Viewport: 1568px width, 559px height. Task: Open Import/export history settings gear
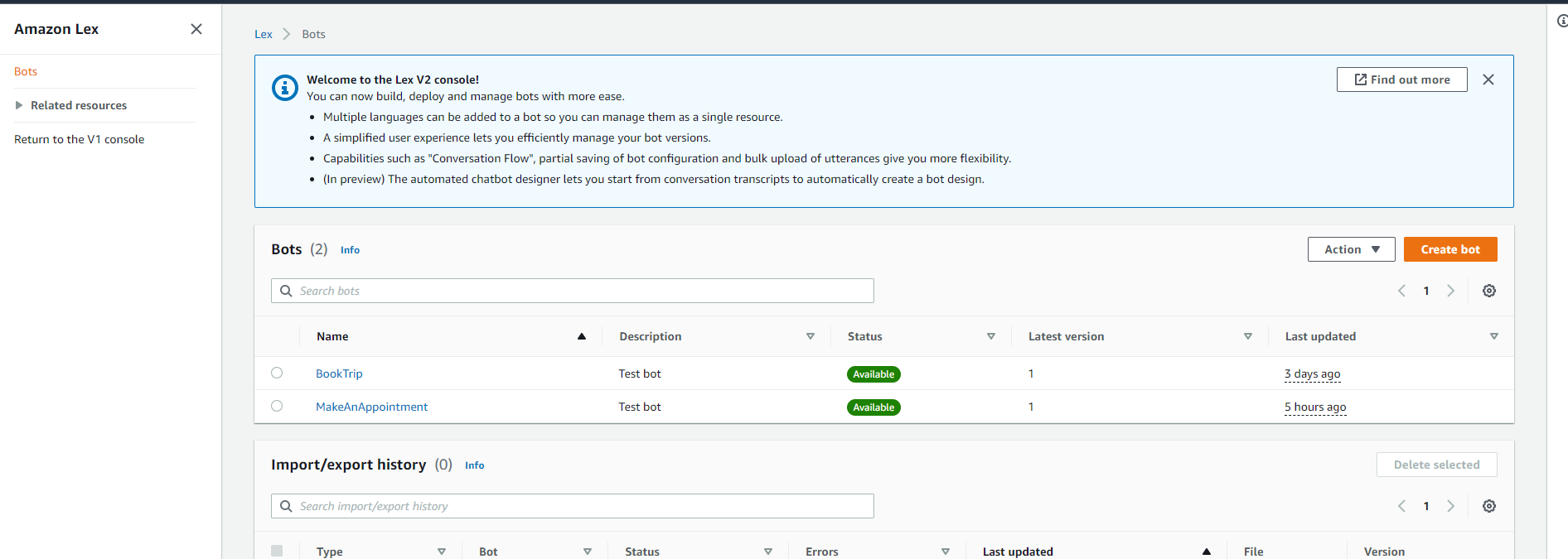click(x=1488, y=506)
